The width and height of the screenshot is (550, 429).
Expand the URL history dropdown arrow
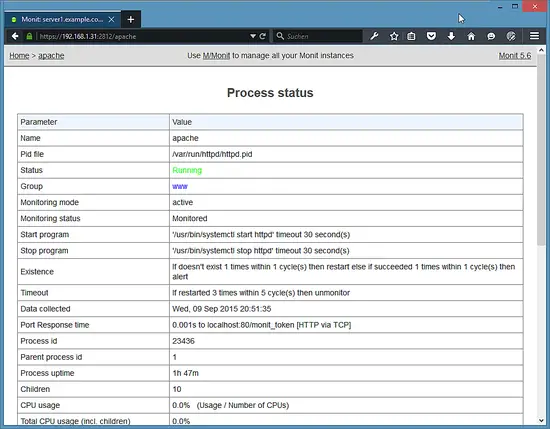[x=253, y=36]
